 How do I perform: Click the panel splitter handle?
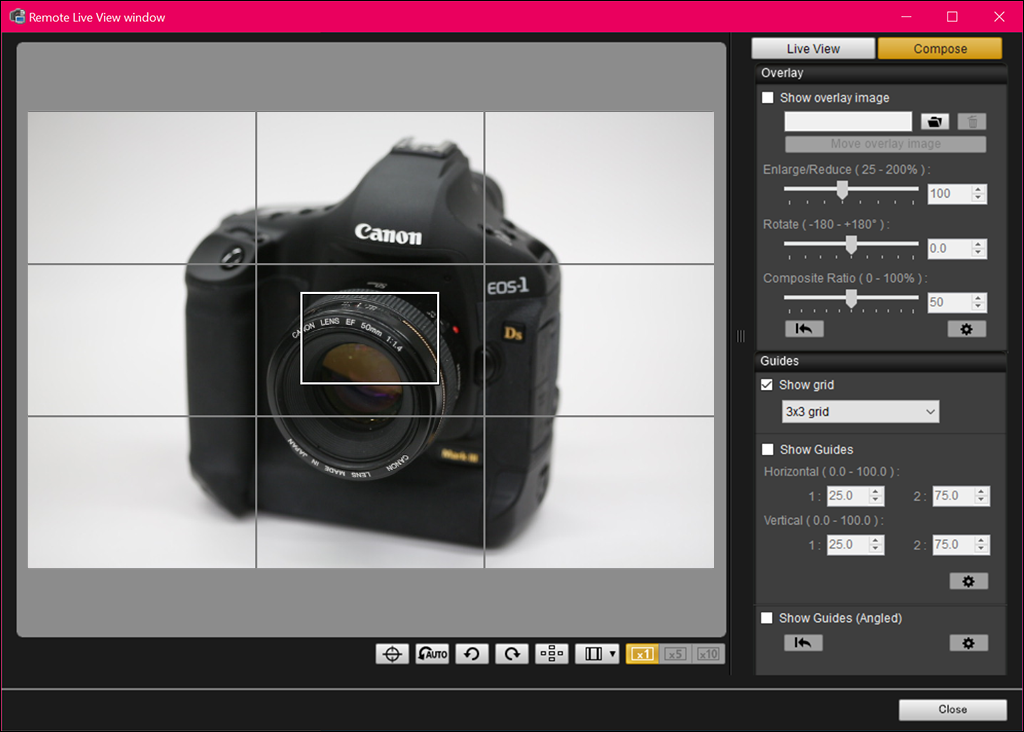coord(741,336)
